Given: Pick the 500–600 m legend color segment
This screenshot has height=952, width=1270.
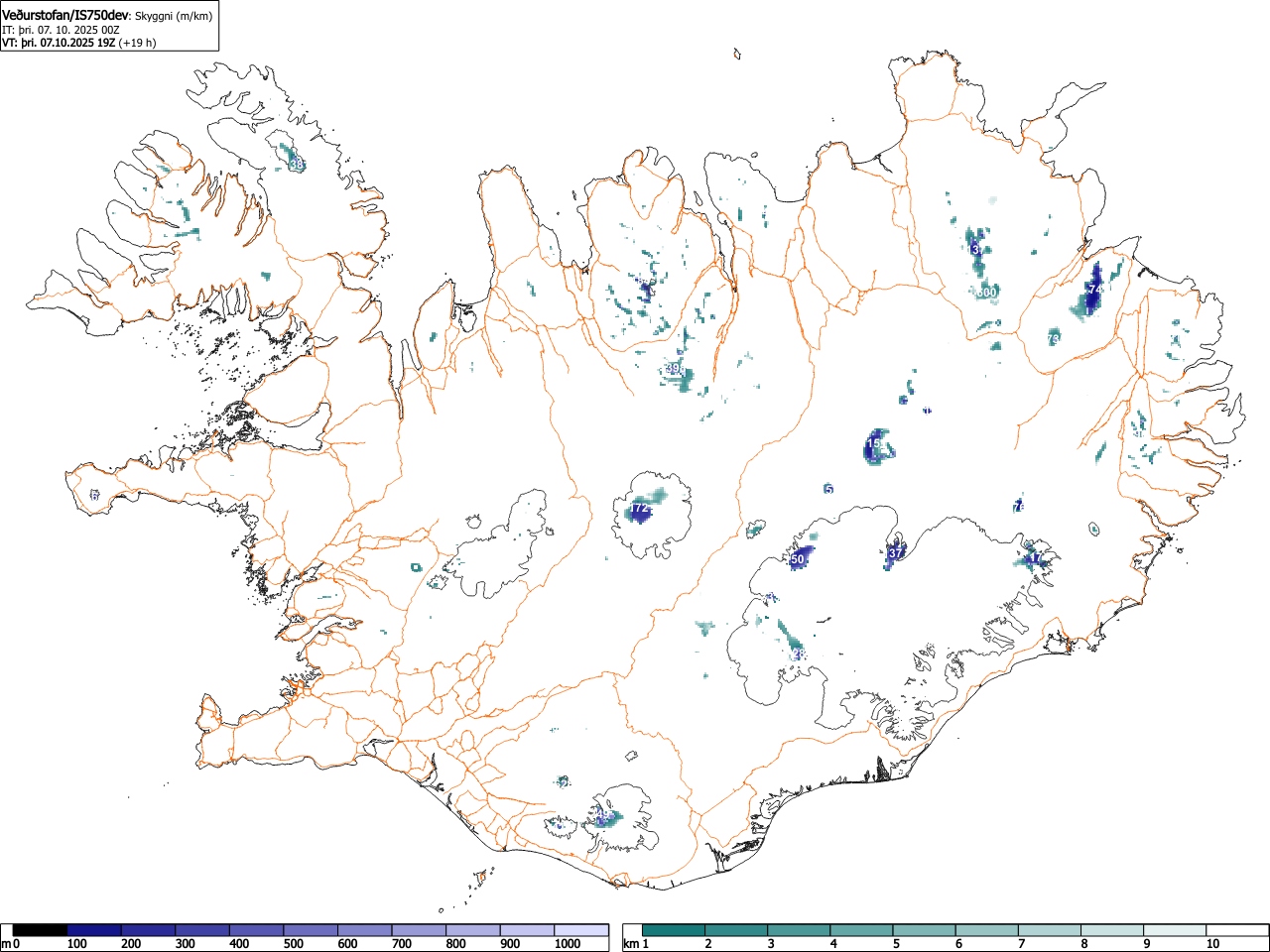Looking at the screenshot, I should (x=311, y=930).
